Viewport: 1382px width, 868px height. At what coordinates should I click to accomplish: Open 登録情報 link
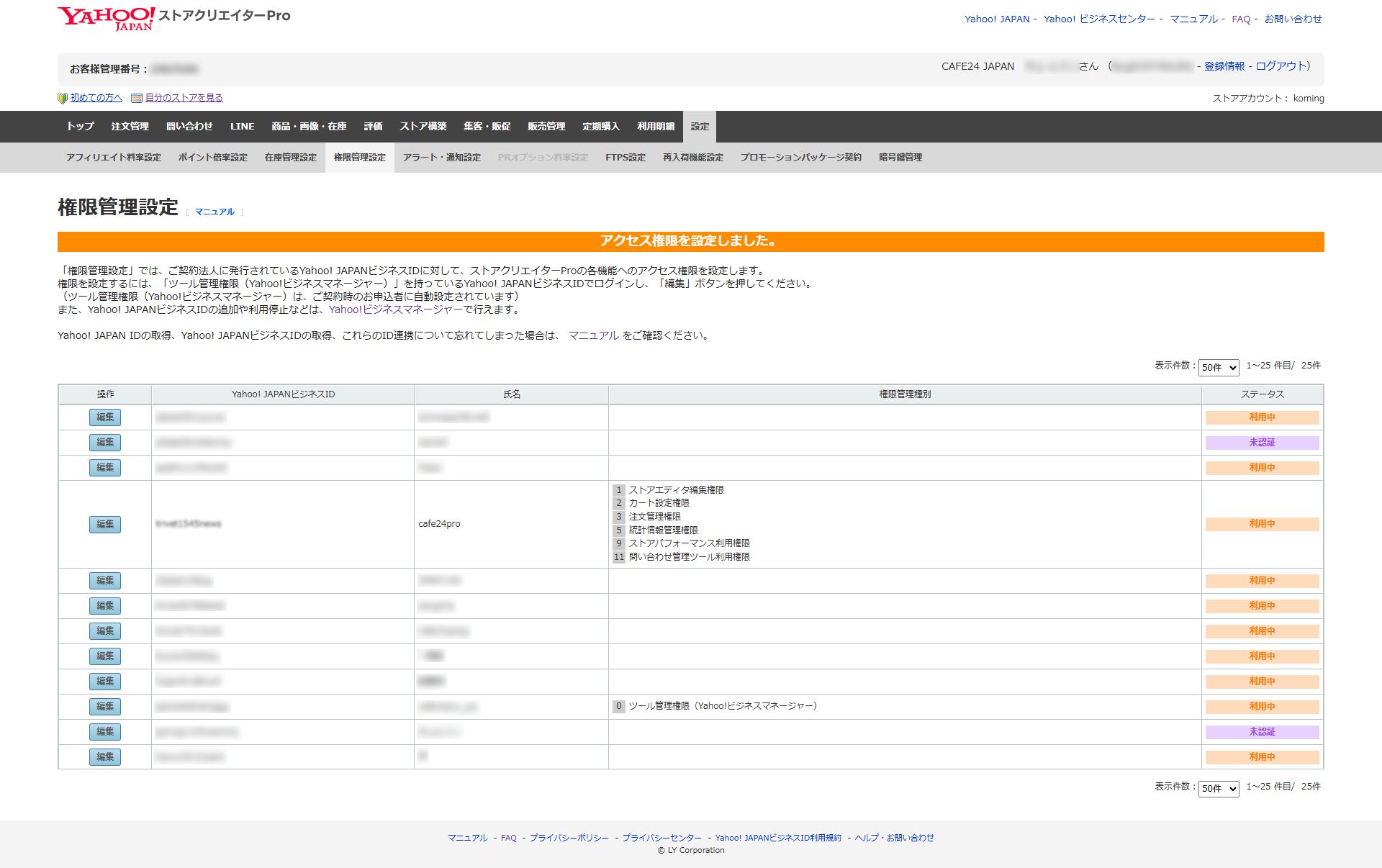tap(1224, 65)
